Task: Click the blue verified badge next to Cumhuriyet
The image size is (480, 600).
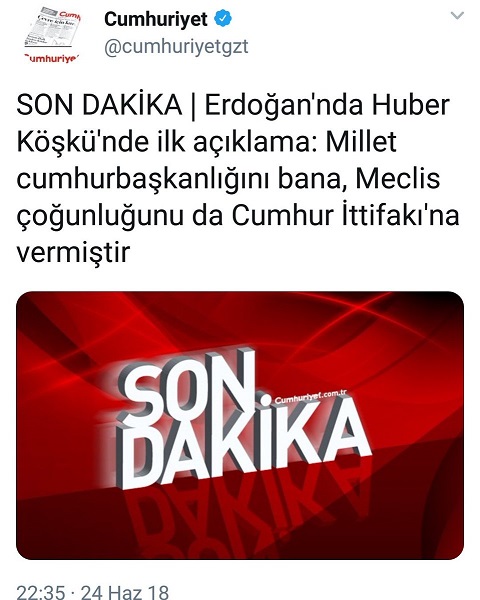Action: tap(222, 19)
